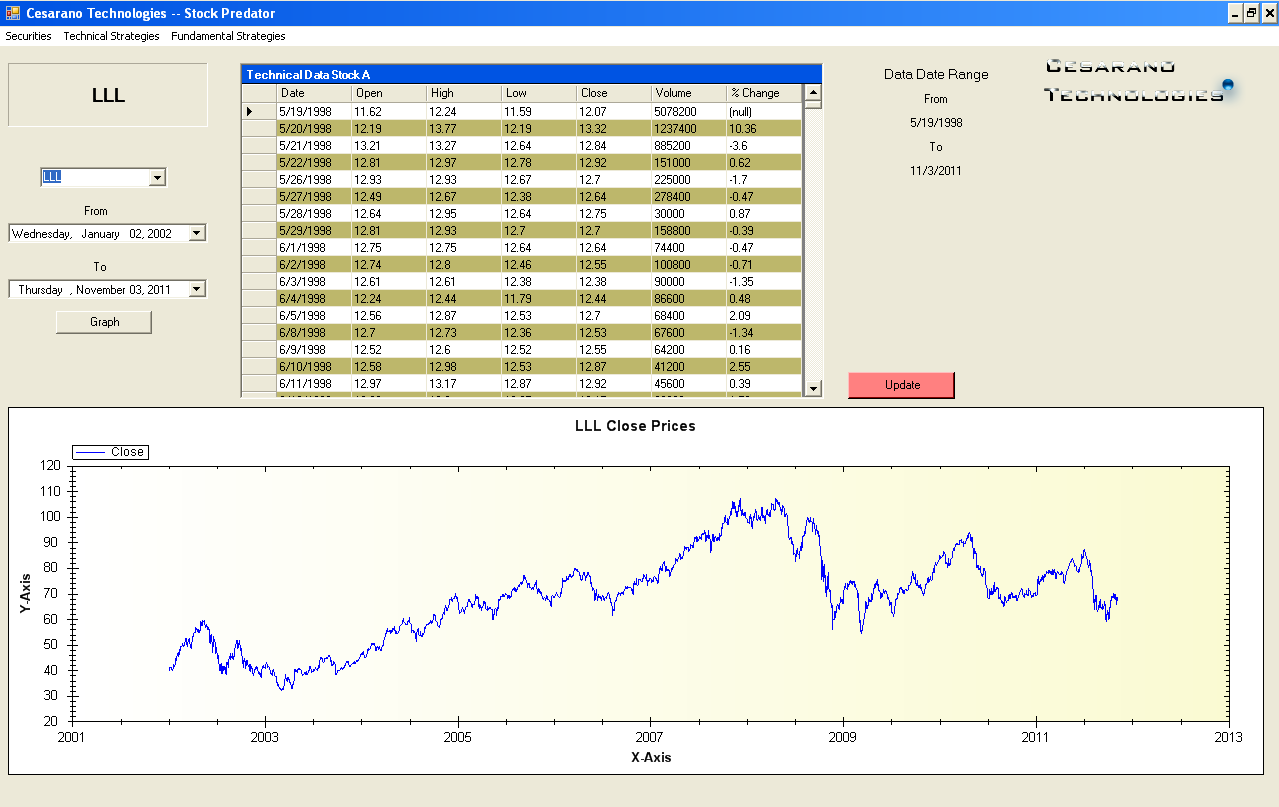This screenshot has height=807, width=1279.
Task: Click the volume cell 1237400
Action: coord(689,128)
